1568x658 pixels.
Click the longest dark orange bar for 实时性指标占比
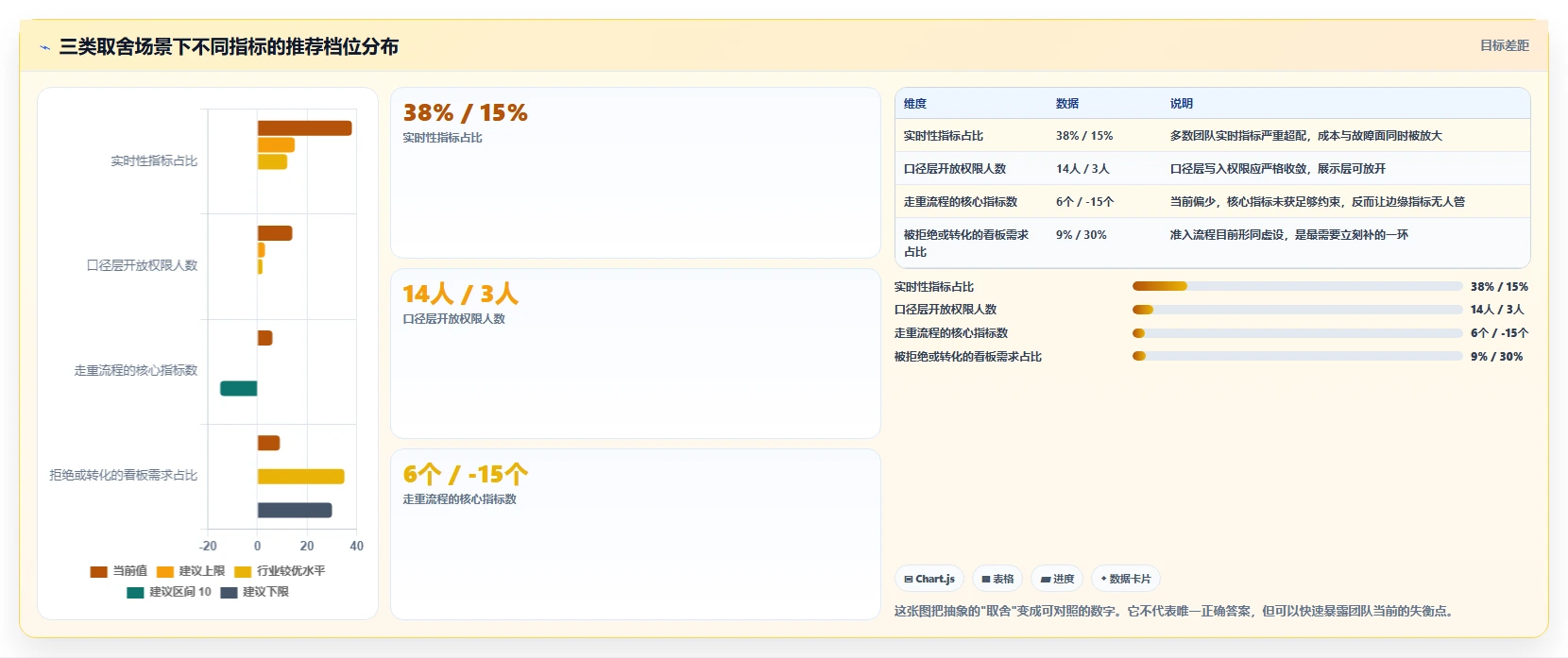click(304, 128)
